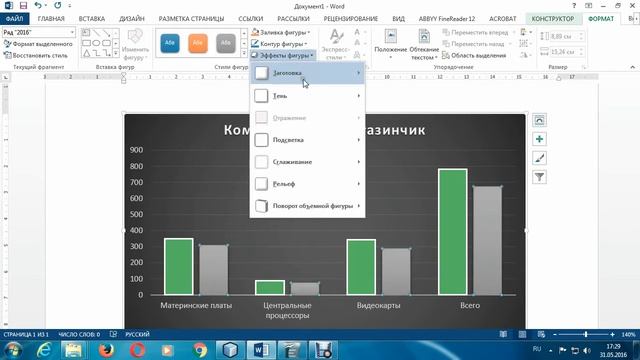Zoom out with the minus button

[x=555, y=334]
